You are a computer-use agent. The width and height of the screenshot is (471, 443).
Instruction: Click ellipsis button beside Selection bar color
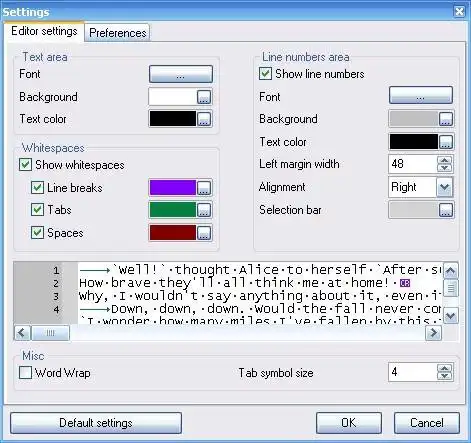pyautogui.click(x=446, y=210)
